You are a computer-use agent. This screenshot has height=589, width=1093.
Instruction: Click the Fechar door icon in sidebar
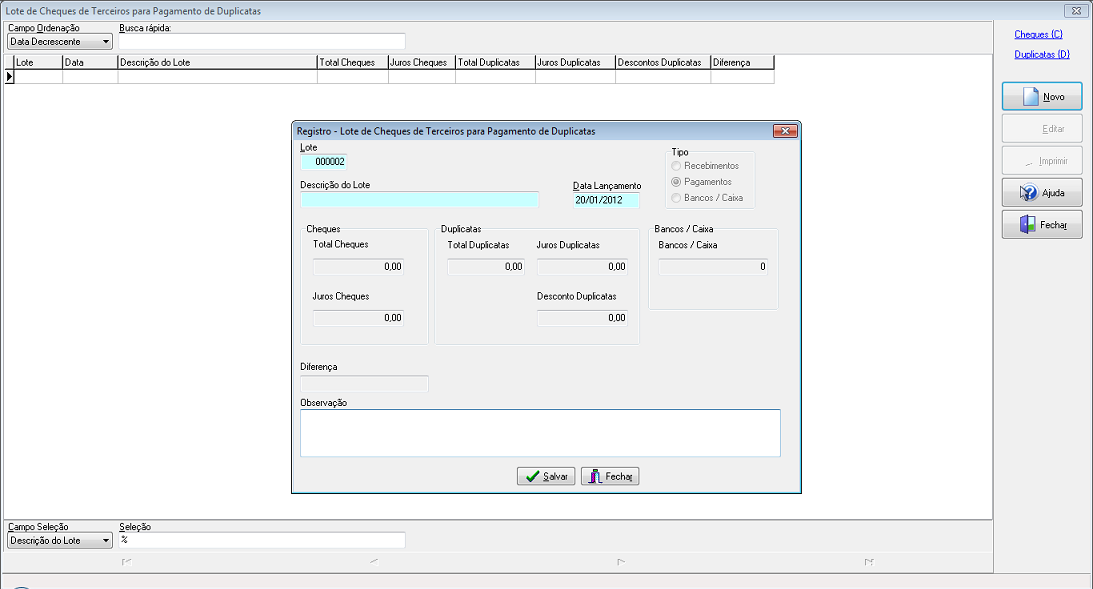point(1041,224)
